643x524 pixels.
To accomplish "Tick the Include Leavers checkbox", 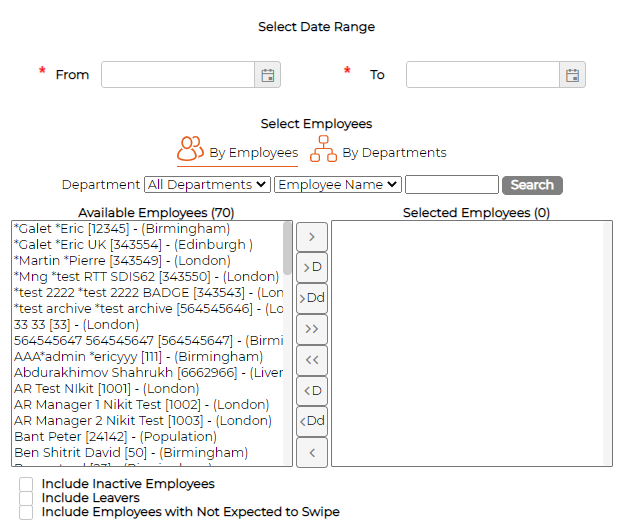I will [x=26, y=498].
